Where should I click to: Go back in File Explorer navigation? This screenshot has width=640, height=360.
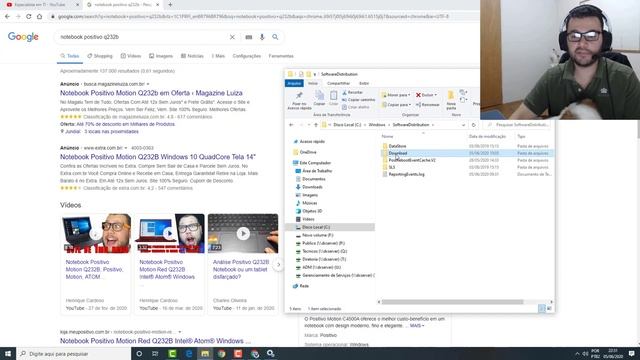pyautogui.click(x=291, y=125)
